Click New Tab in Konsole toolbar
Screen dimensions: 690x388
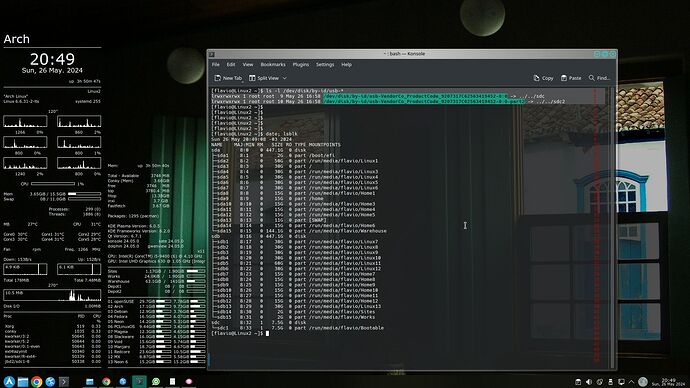[228, 78]
